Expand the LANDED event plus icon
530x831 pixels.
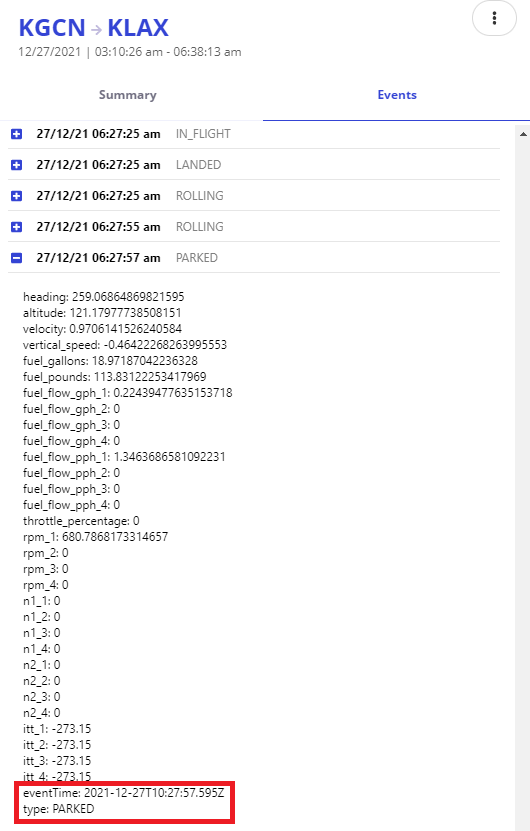tap(16, 165)
